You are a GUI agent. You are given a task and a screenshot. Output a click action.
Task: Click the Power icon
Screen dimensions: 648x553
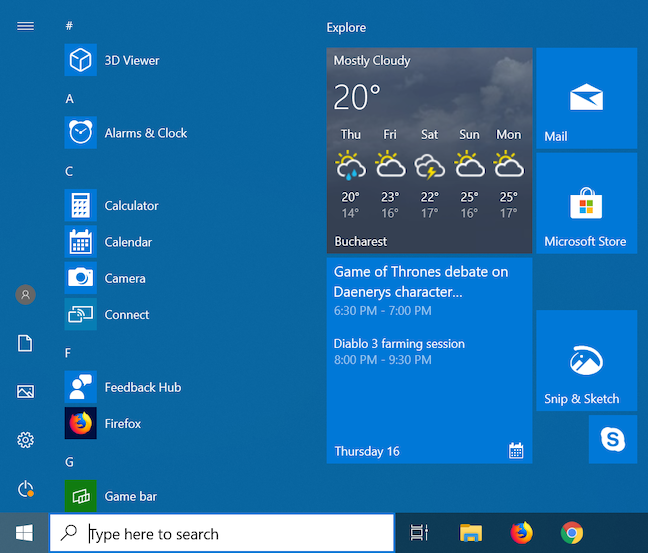25,489
